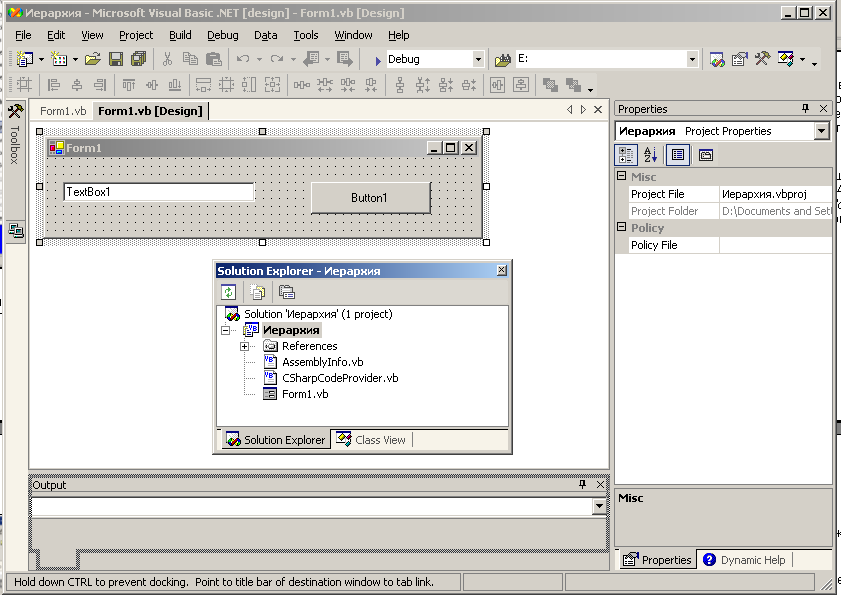Switch to the Form1.vb code tab
Screen dimensions: 841x595
coord(63,111)
